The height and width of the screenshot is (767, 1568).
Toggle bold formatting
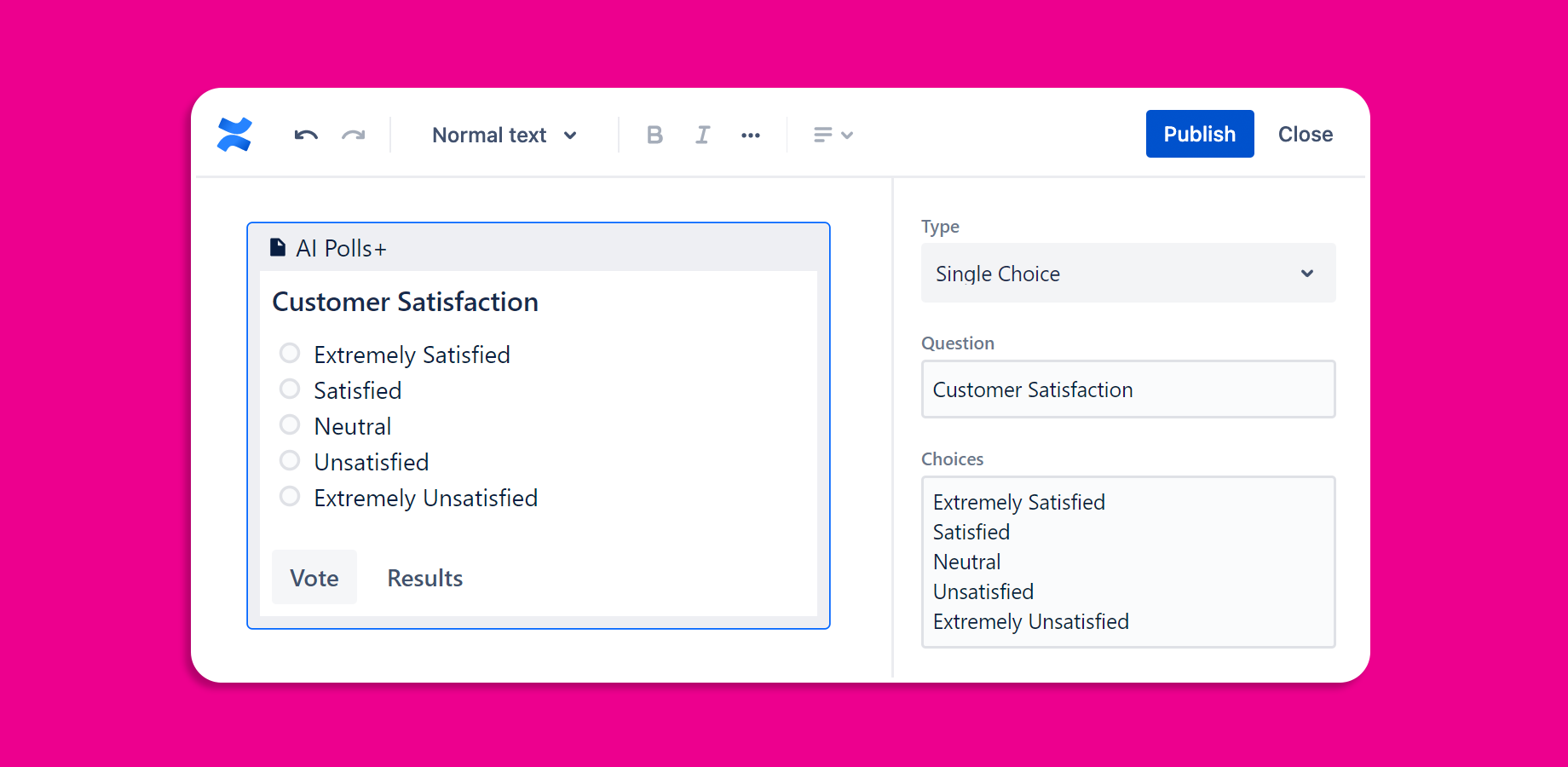coord(654,135)
